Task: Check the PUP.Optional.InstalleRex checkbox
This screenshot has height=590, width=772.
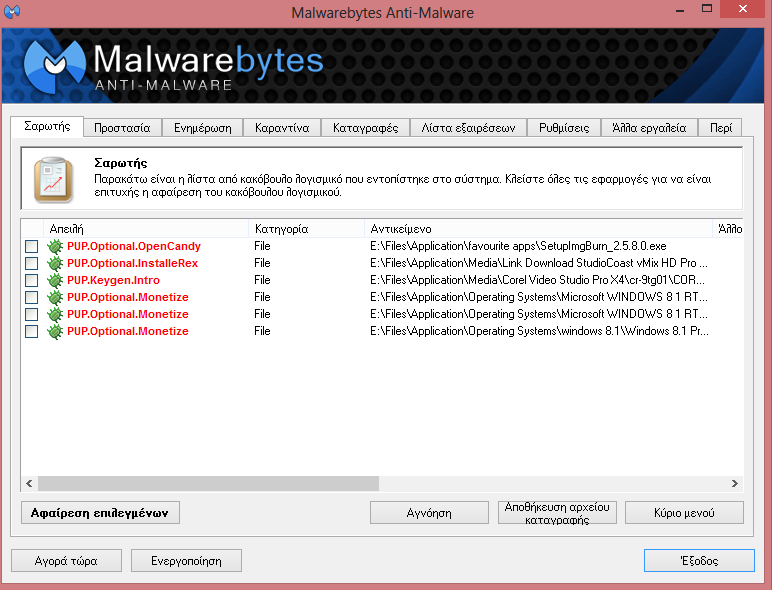Action: point(32,263)
